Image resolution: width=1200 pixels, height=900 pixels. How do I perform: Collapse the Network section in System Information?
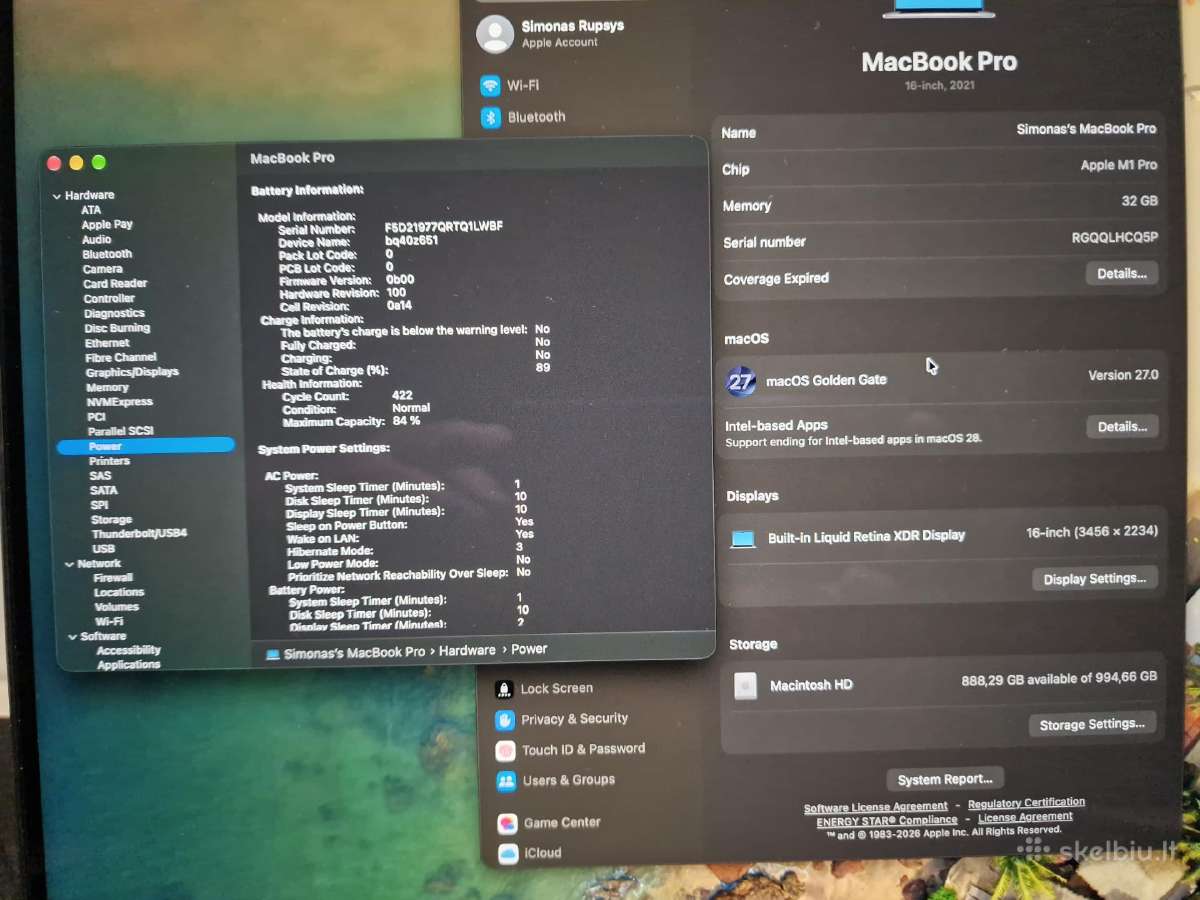tap(68, 564)
